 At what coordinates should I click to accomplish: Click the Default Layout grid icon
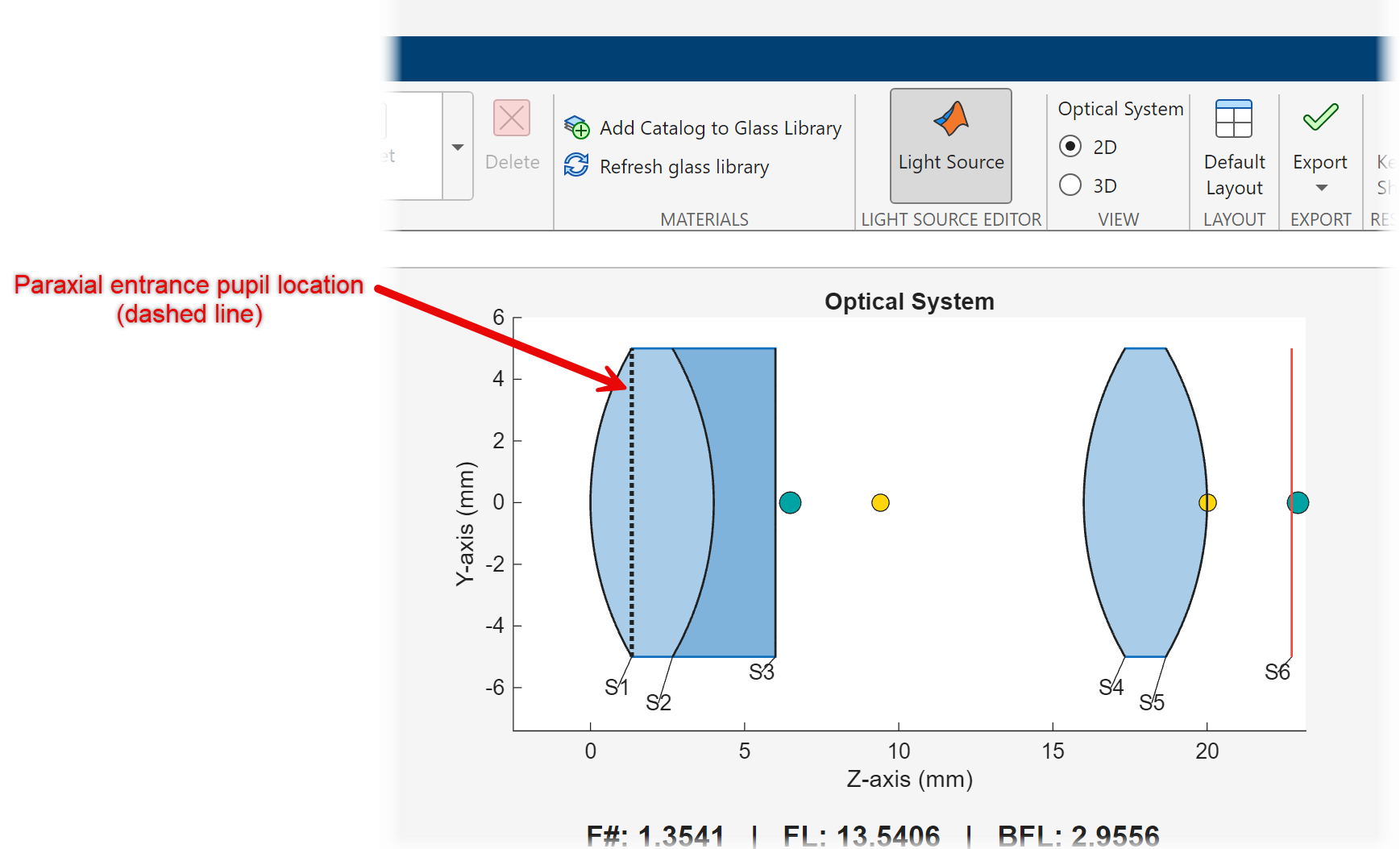coord(1233,118)
